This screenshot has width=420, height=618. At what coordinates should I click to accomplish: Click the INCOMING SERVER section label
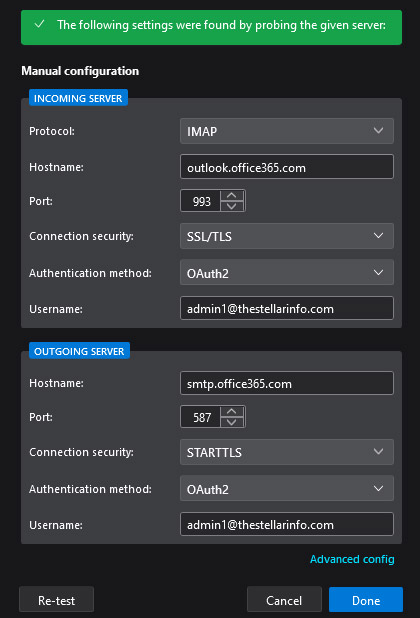coord(78,98)
